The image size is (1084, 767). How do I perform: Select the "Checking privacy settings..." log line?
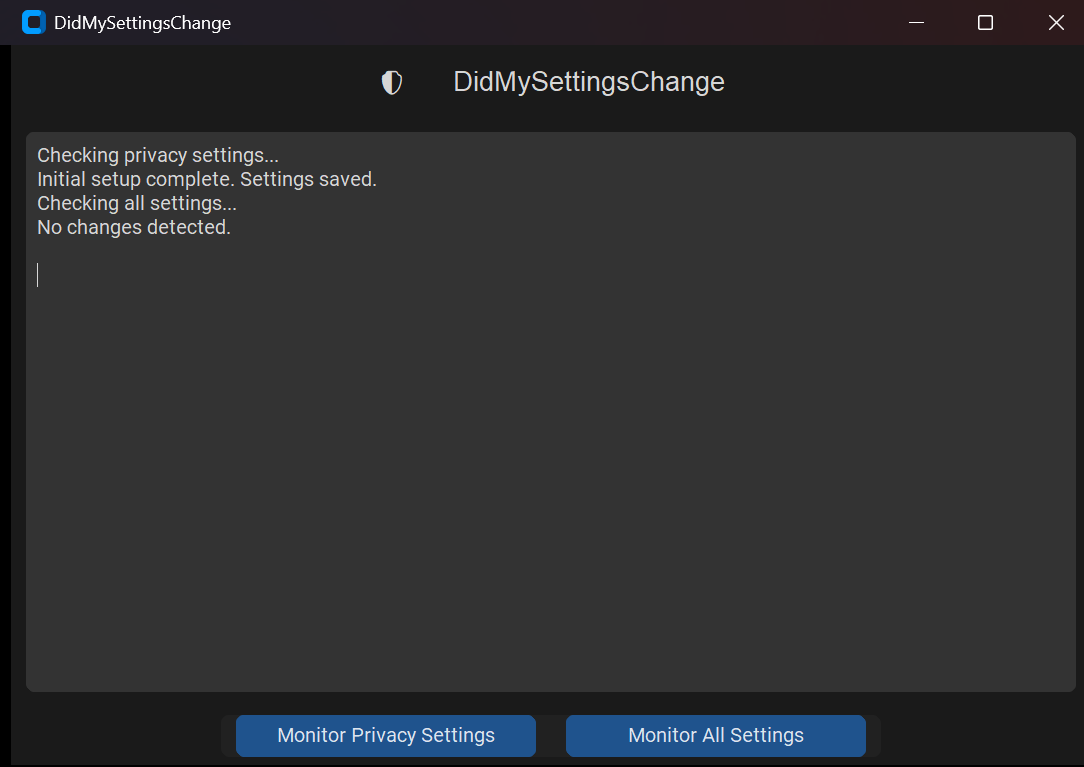157,155
